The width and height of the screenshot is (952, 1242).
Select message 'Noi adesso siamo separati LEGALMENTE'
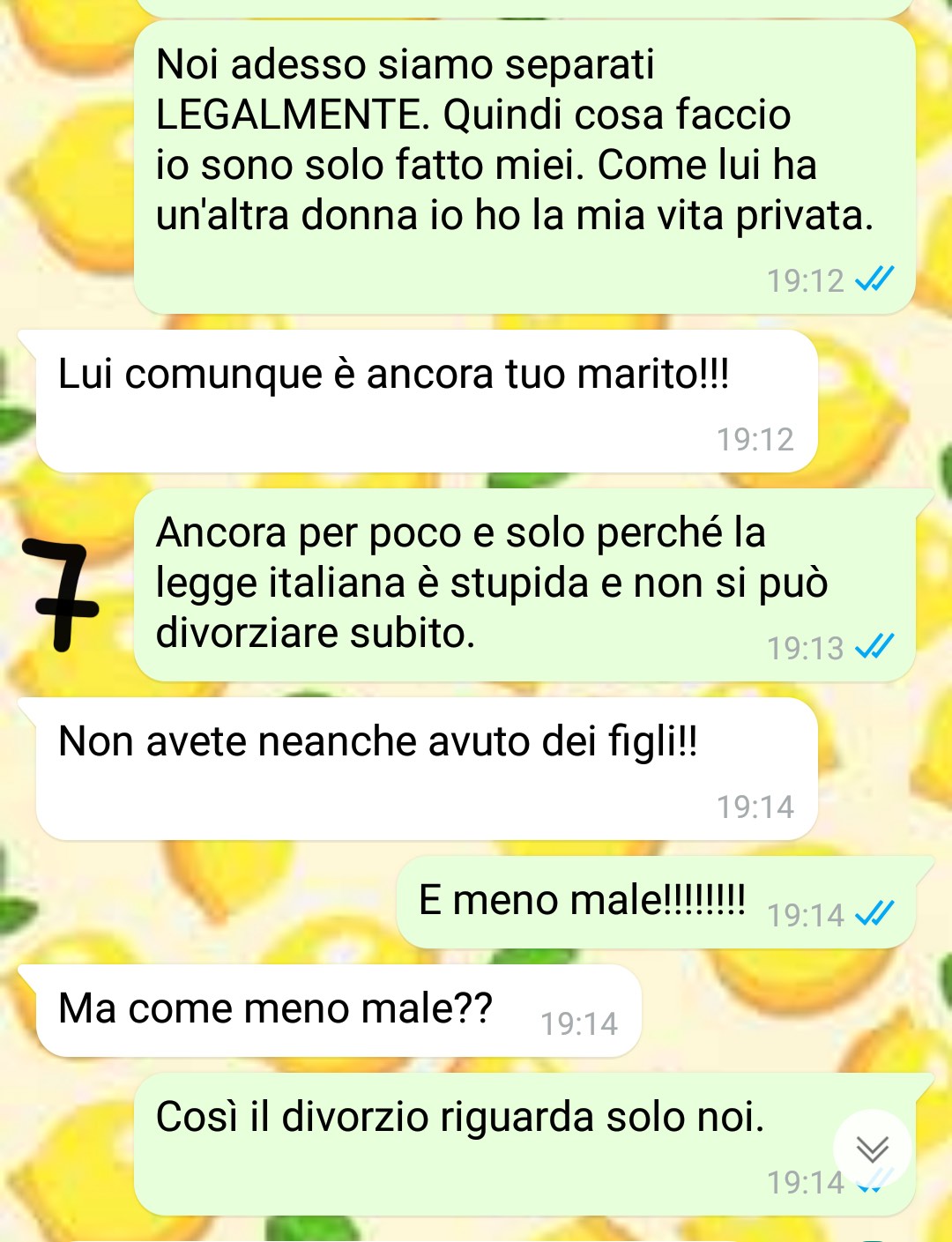524,167
